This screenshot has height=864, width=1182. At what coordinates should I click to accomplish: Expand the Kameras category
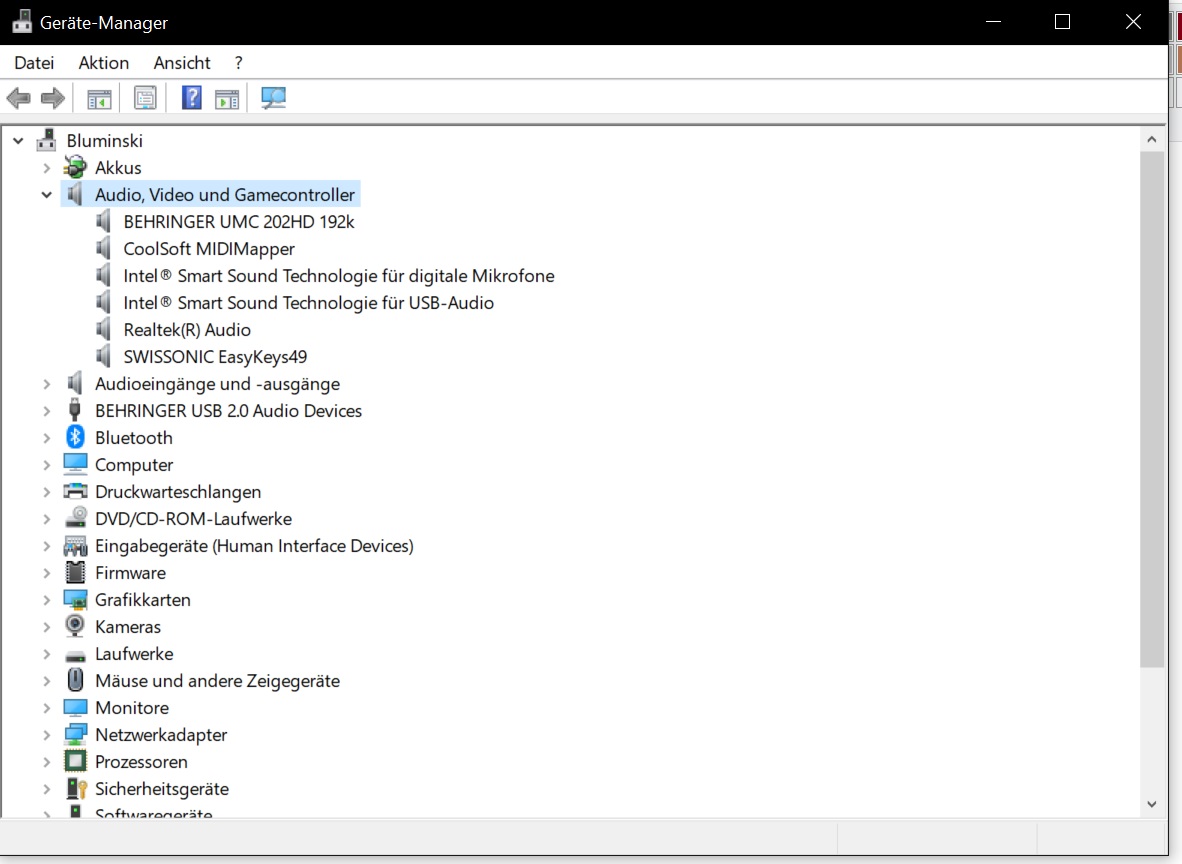[47, 627]
